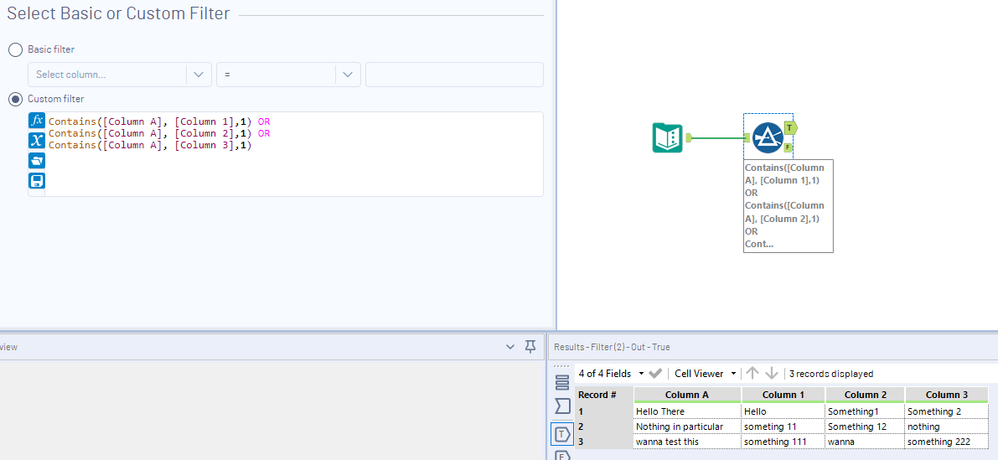Screen dimensions: 998x460
Task: Open the X columns and constants icon
Action: click(x=37, y=141)
